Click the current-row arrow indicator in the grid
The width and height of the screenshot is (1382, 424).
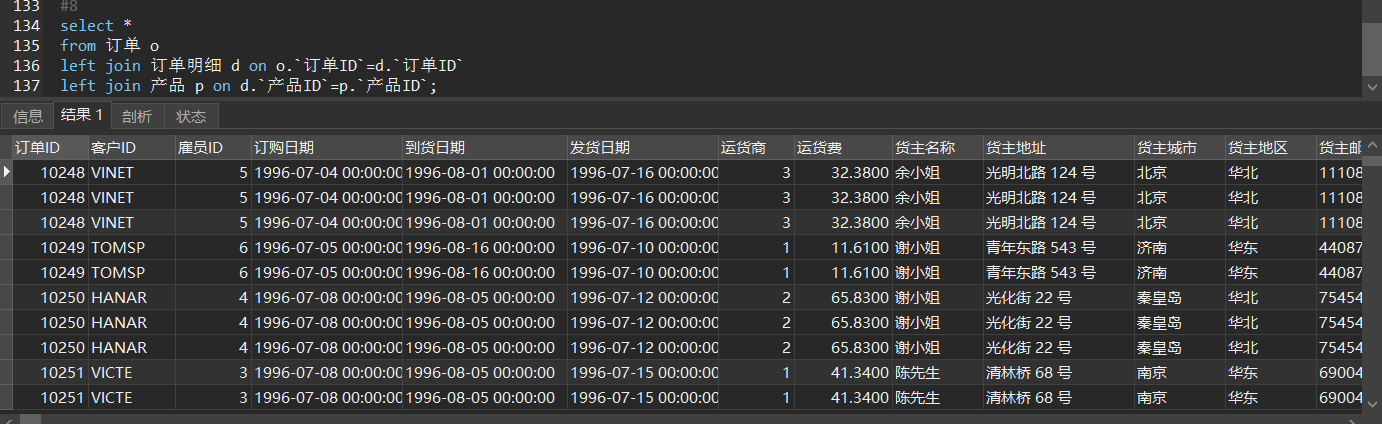7,172
